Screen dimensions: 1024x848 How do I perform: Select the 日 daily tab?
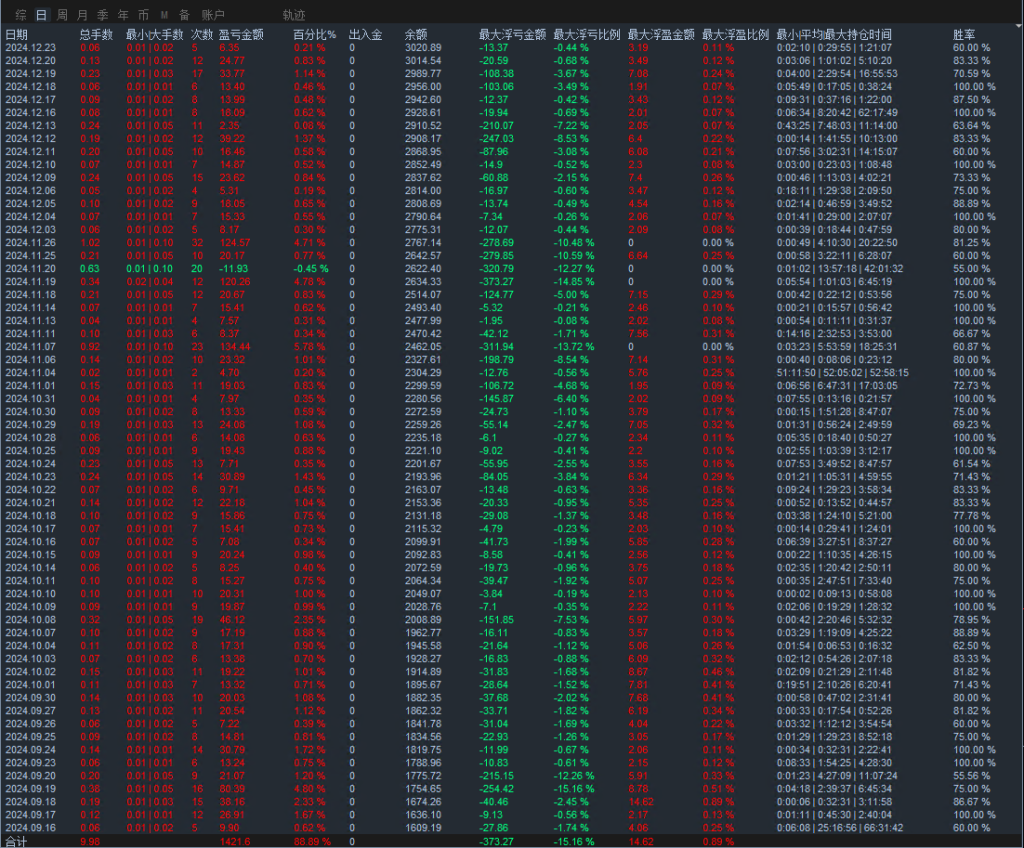click(x=41, y=15)
